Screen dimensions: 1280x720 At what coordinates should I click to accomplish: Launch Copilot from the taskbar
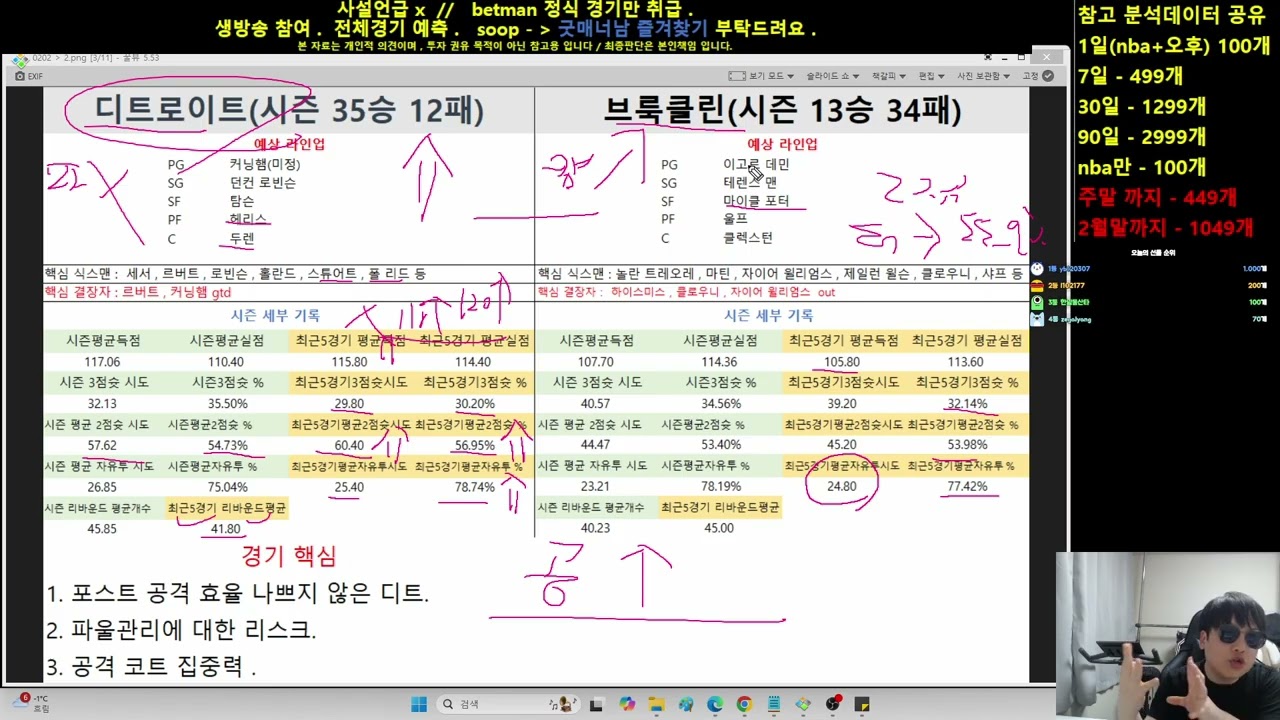[627, 704]
